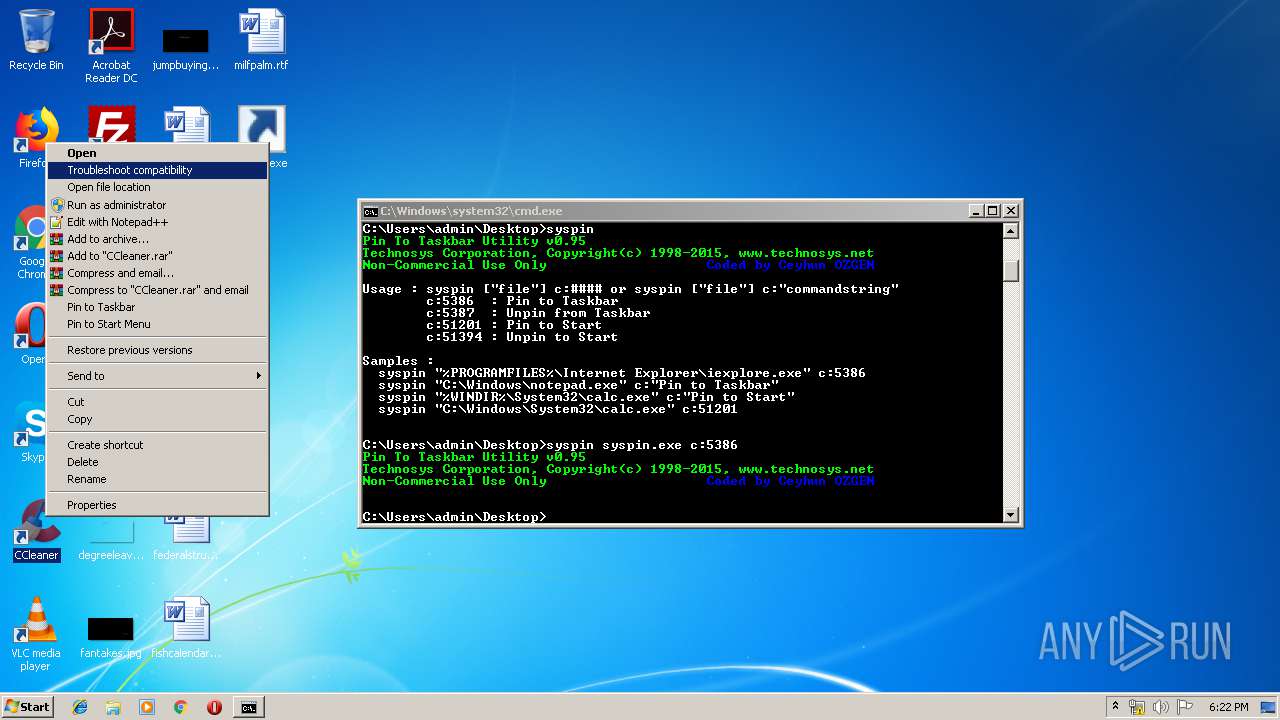Screen dimensions: 1280x720
Task: Choose Pin to Taskbar
Action: pyautogui.click(x=158, y=307)
